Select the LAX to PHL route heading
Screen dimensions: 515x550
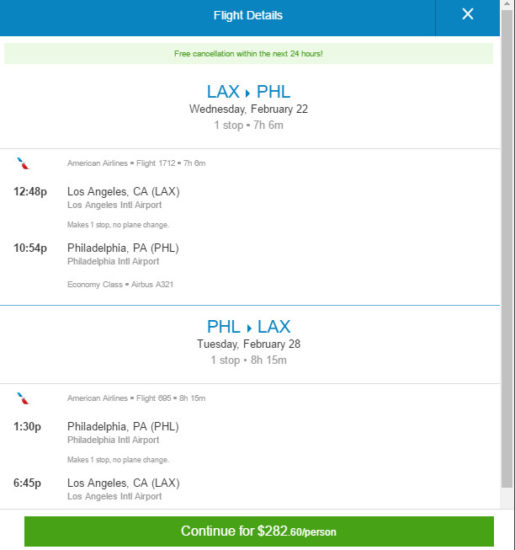pos(248,92)
